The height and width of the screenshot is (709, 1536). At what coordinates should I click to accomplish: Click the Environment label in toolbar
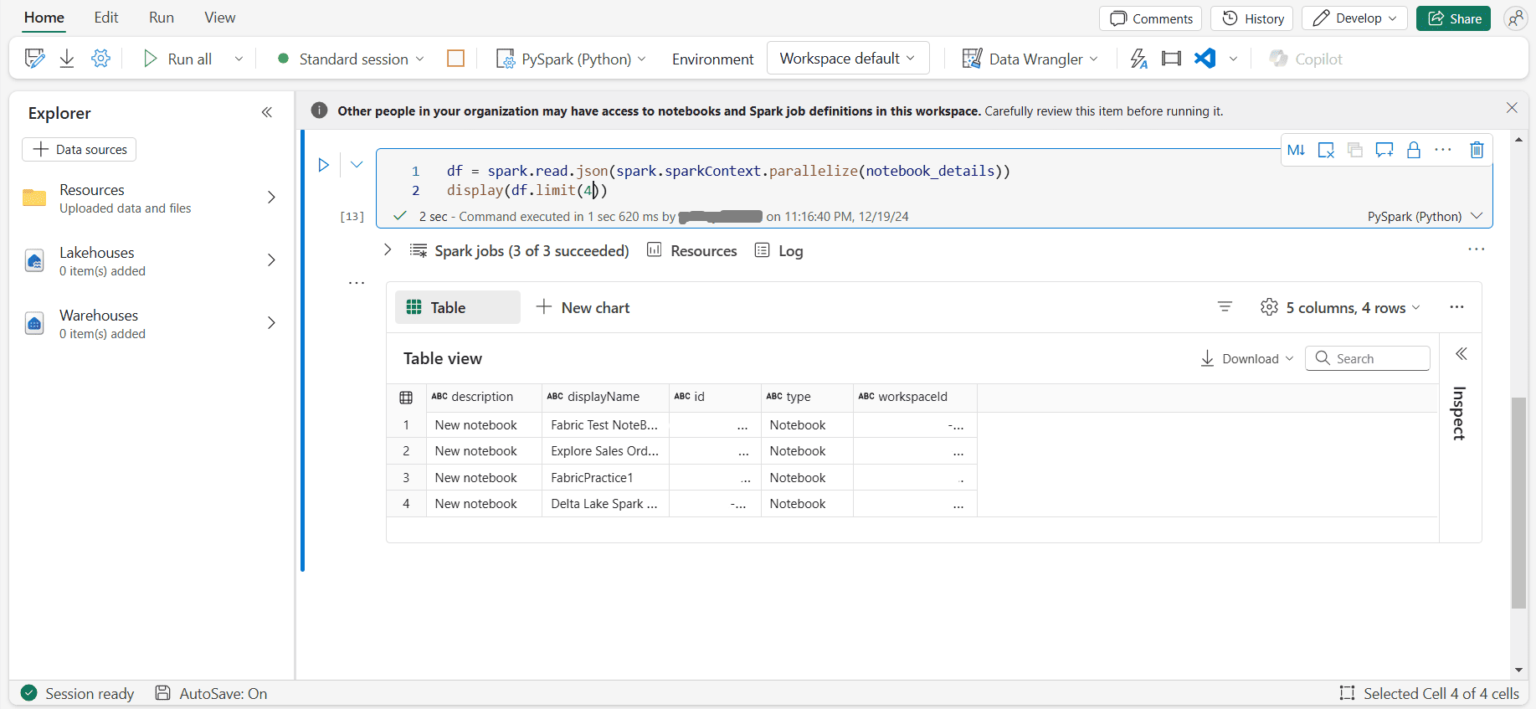713,59
